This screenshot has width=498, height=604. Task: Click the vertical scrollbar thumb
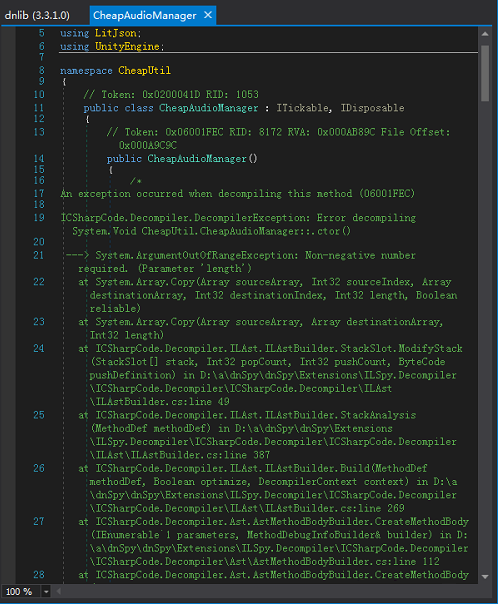tap(485, 73)
